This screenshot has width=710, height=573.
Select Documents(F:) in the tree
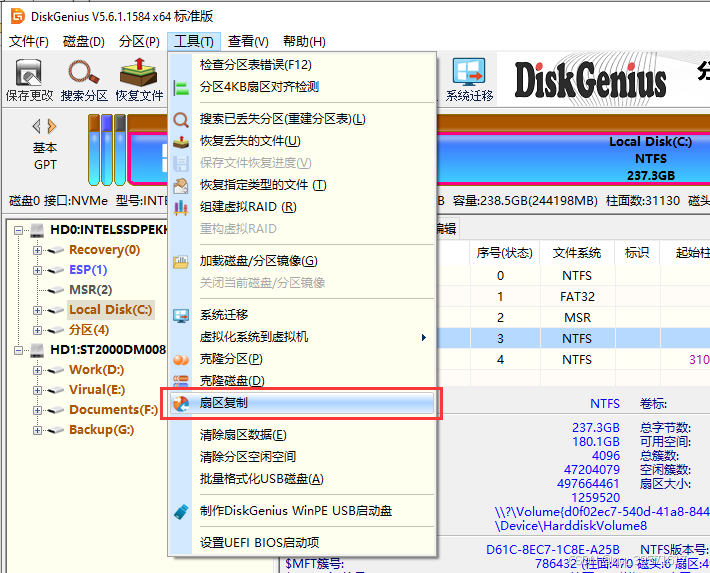click(x=114, y=410)
